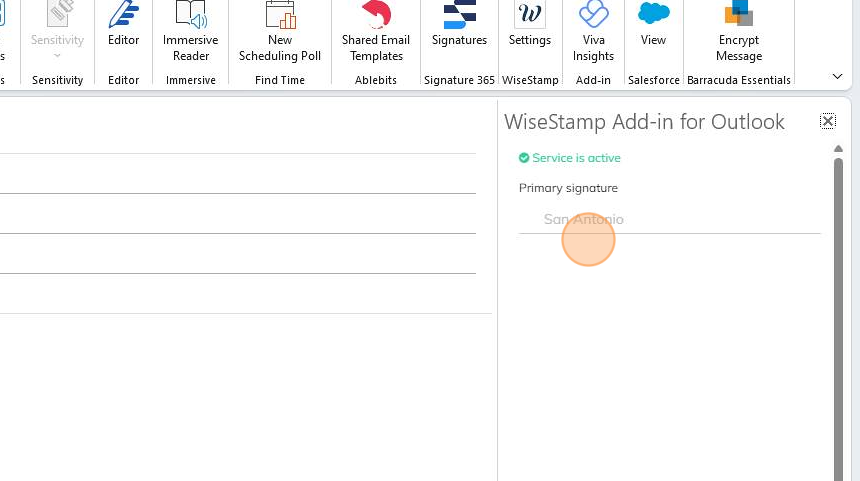
Task: Open the Sensitivity dropdown in the ribbon
Action: 57,31
